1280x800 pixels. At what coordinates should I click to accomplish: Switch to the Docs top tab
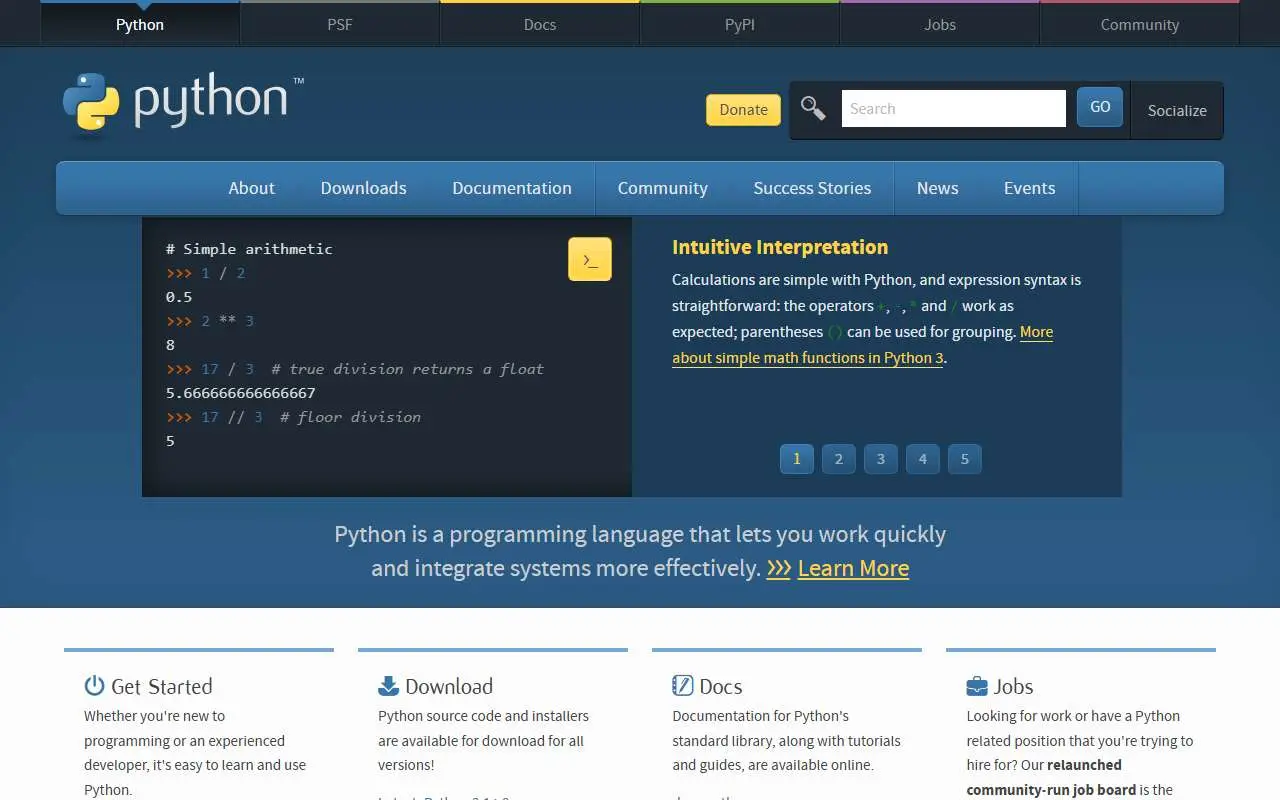tap(540, 24)
